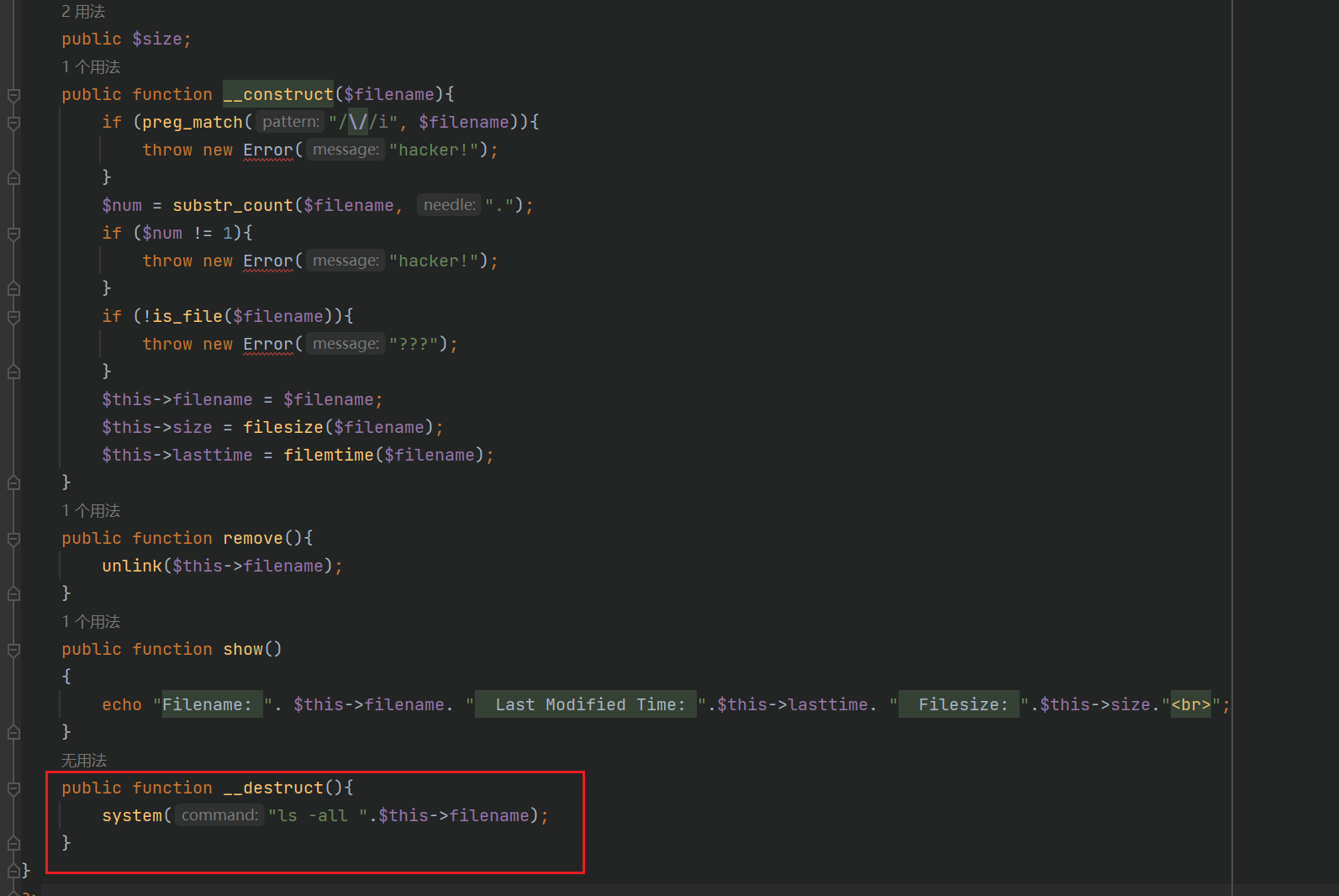Click the "ls -all " command string

[x=318, y=816]
